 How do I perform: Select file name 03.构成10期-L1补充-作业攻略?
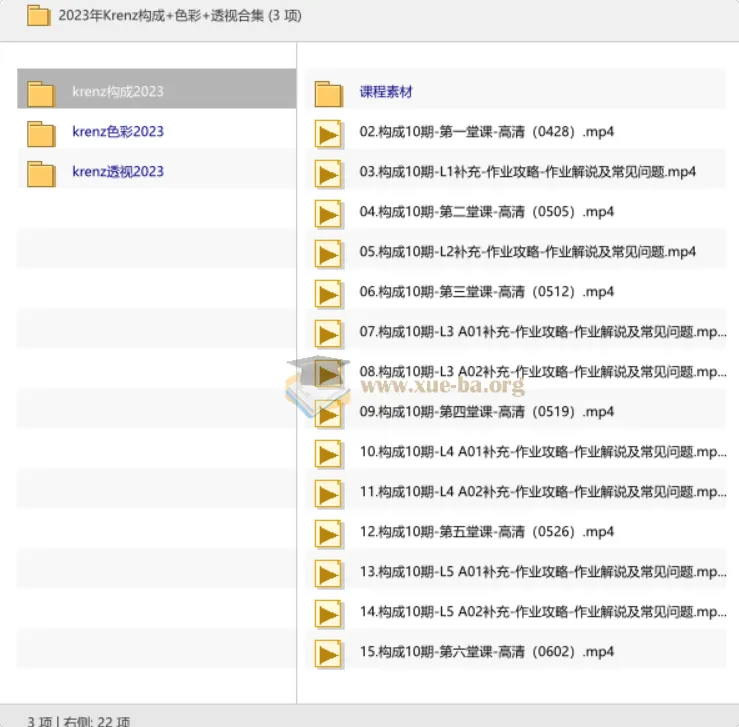(527, 172)
